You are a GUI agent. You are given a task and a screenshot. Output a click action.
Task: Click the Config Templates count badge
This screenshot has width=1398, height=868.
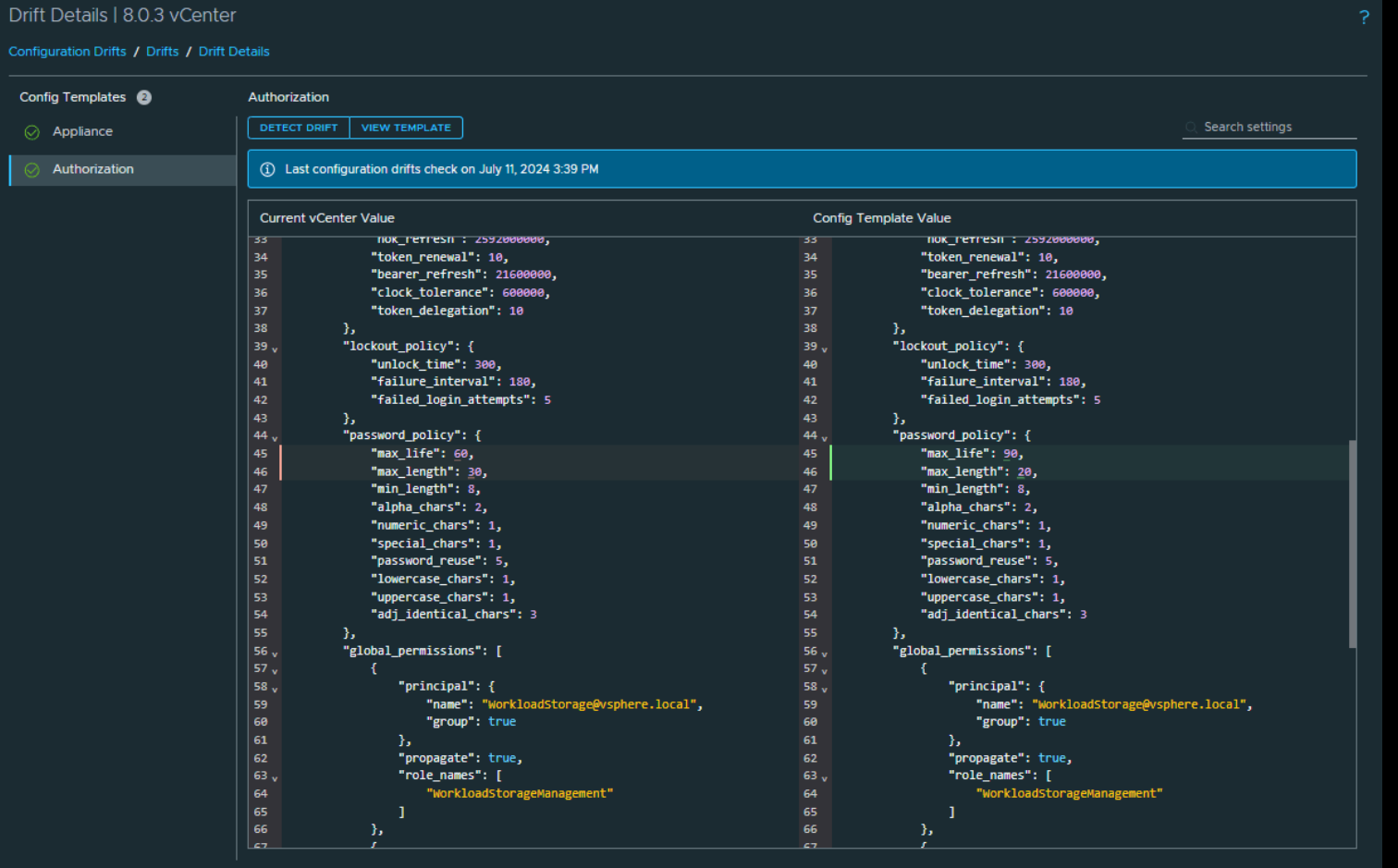144,97
